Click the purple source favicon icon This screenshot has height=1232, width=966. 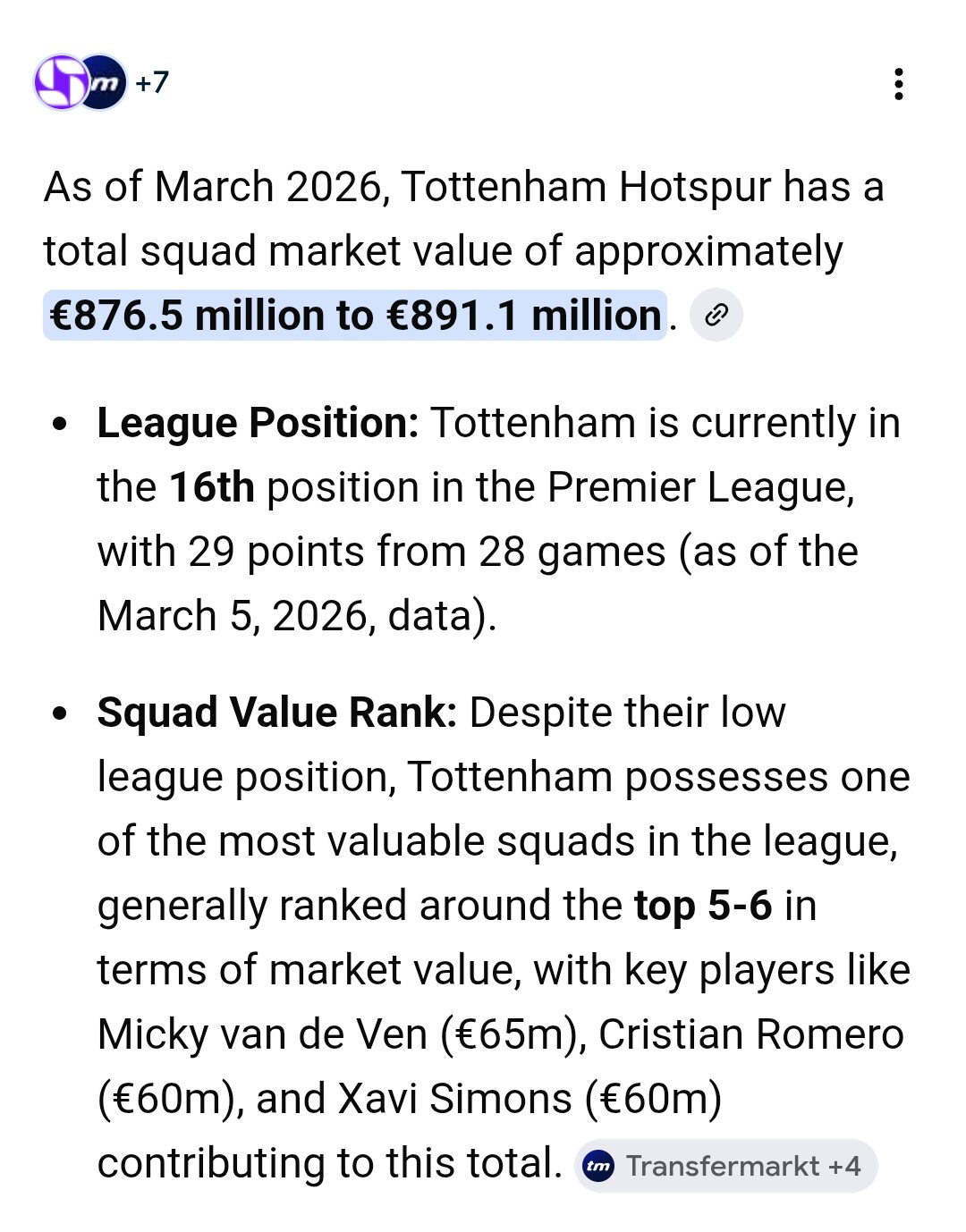[59, 82]
